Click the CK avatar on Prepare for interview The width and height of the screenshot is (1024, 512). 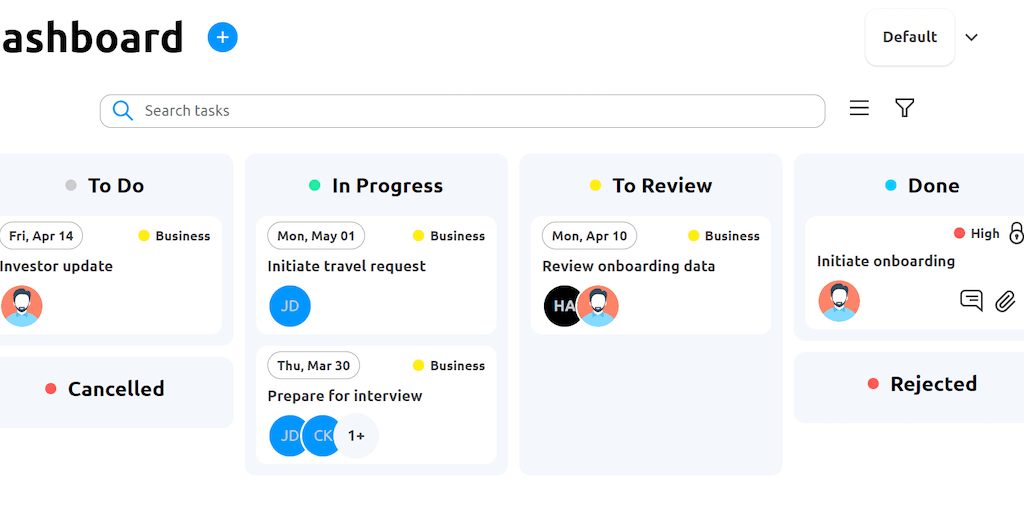(322, 436)
